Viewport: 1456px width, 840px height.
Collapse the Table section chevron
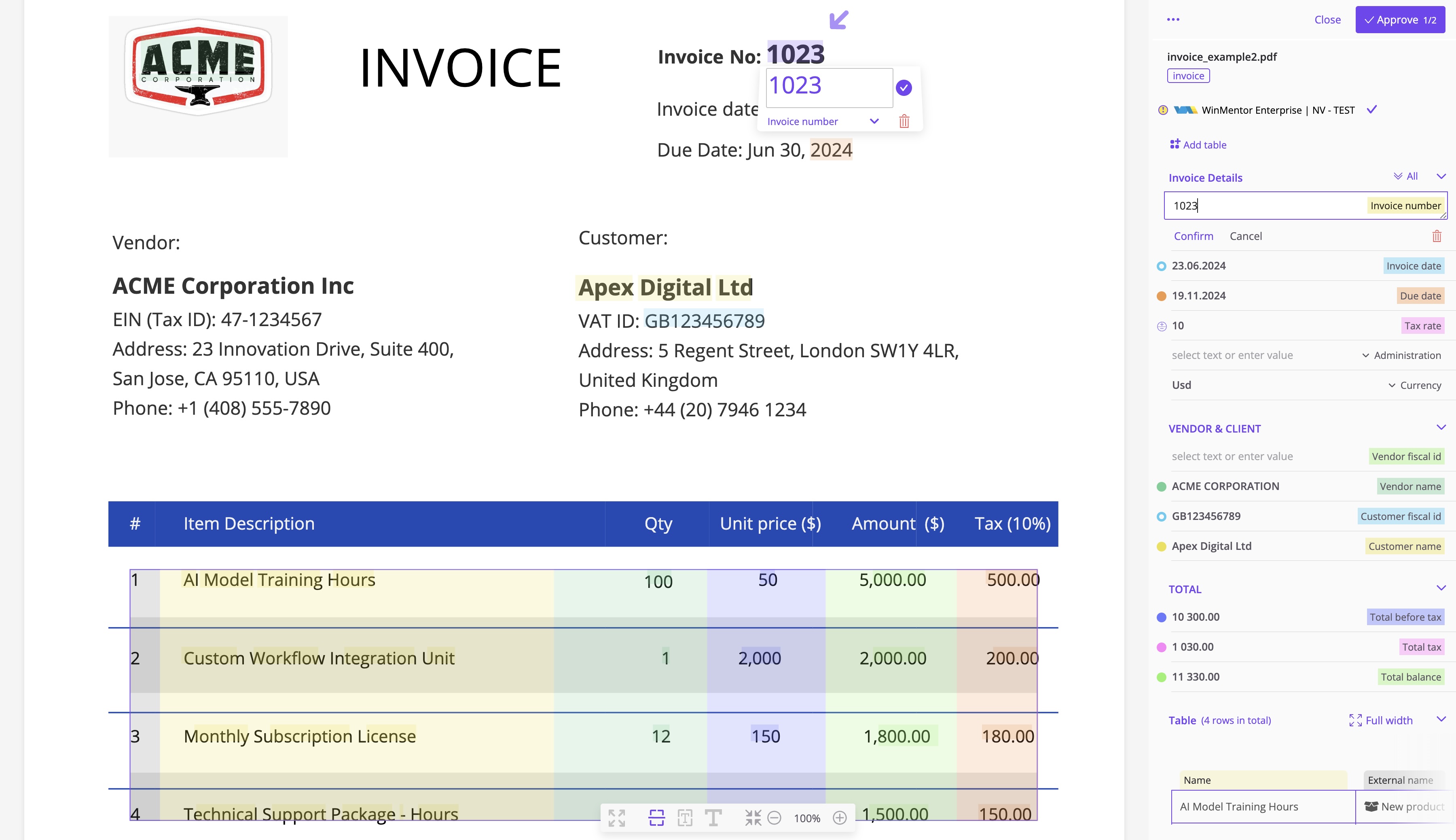click(x=1441, y=719)
